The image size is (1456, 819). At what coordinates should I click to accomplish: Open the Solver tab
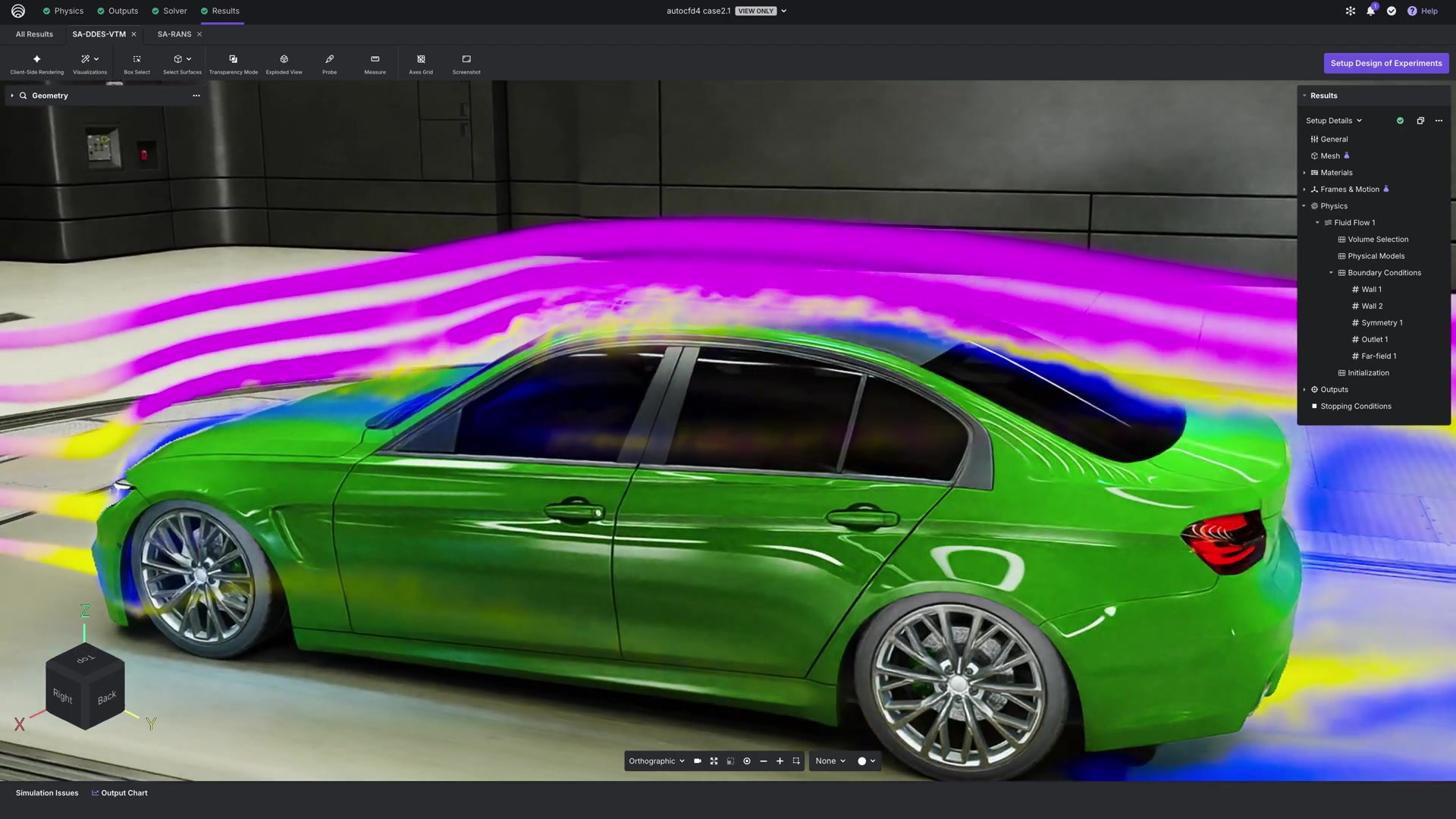(x=174, y=11)
